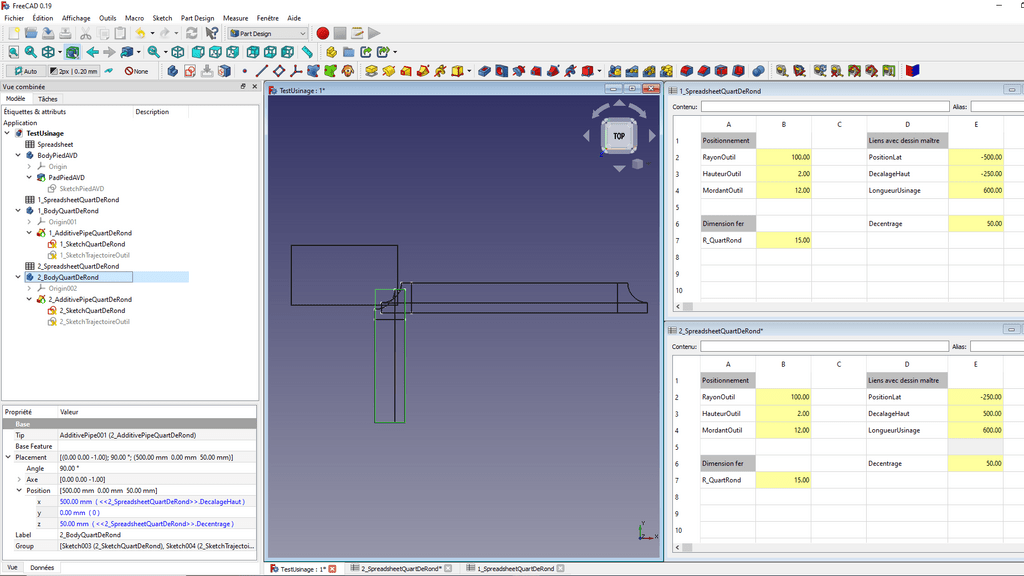Screen dimensions: 1024x576
Task: Click Contenu field in 2_SpreadsheetQuartDeRond window
Action: 825,346
